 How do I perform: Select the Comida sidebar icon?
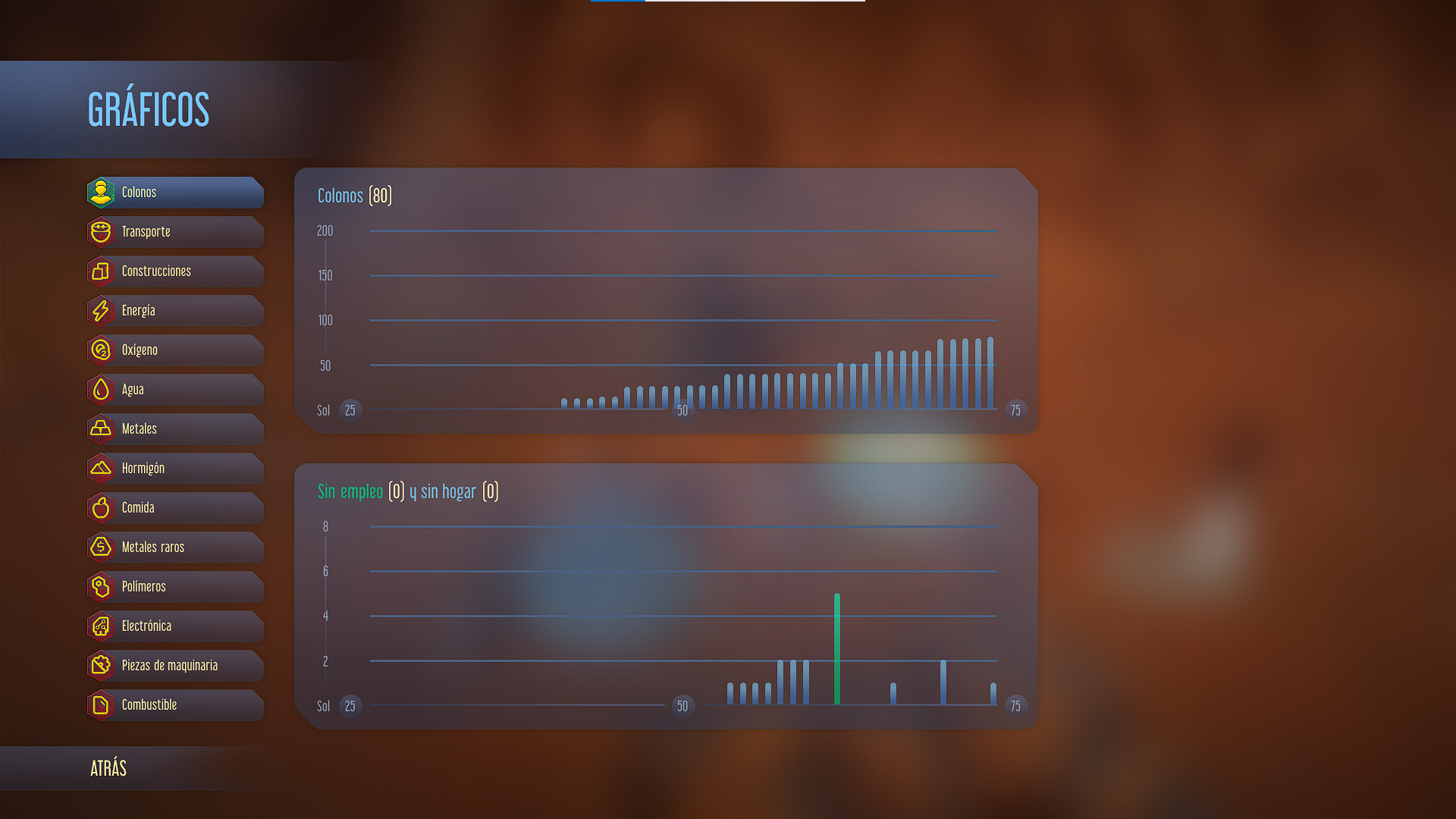pyautogui.click(x=100, y=507)
